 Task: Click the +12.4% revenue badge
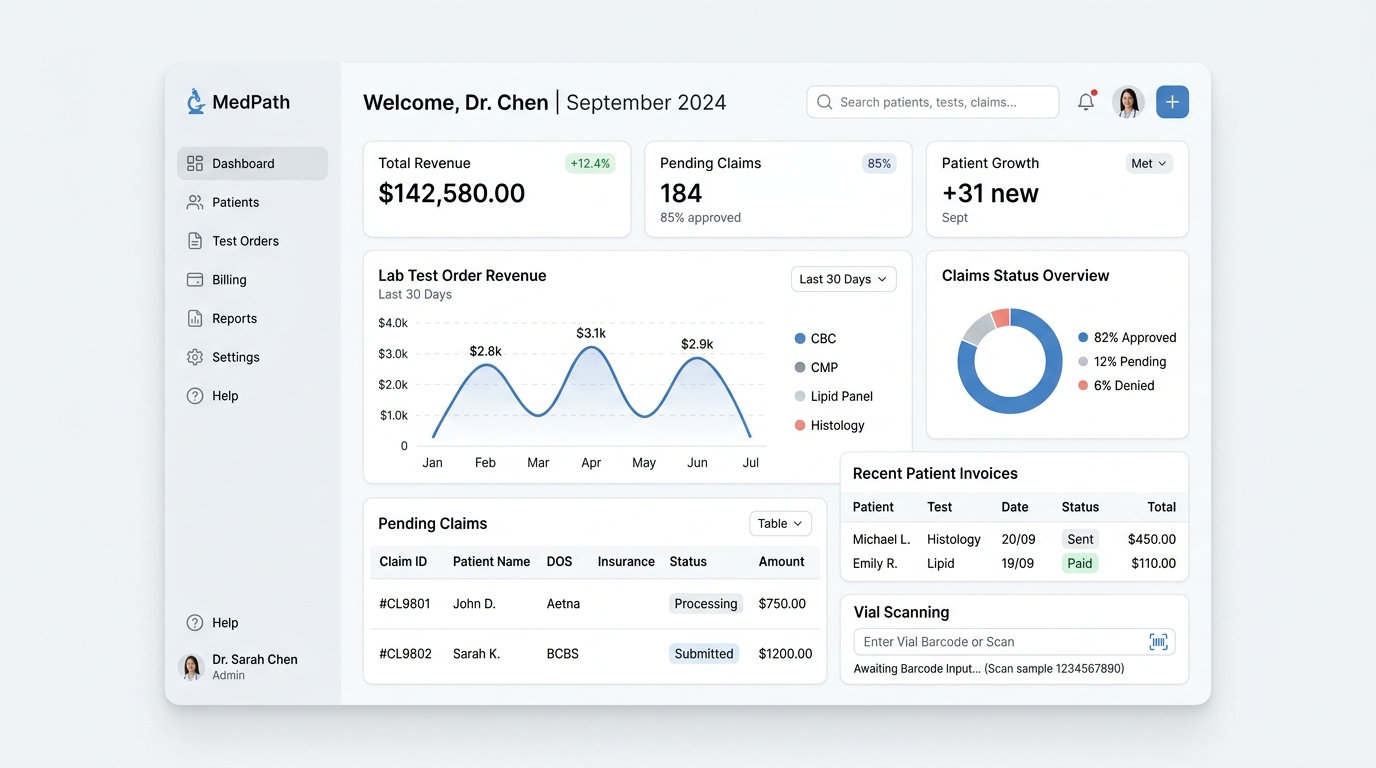click(590, 163)
